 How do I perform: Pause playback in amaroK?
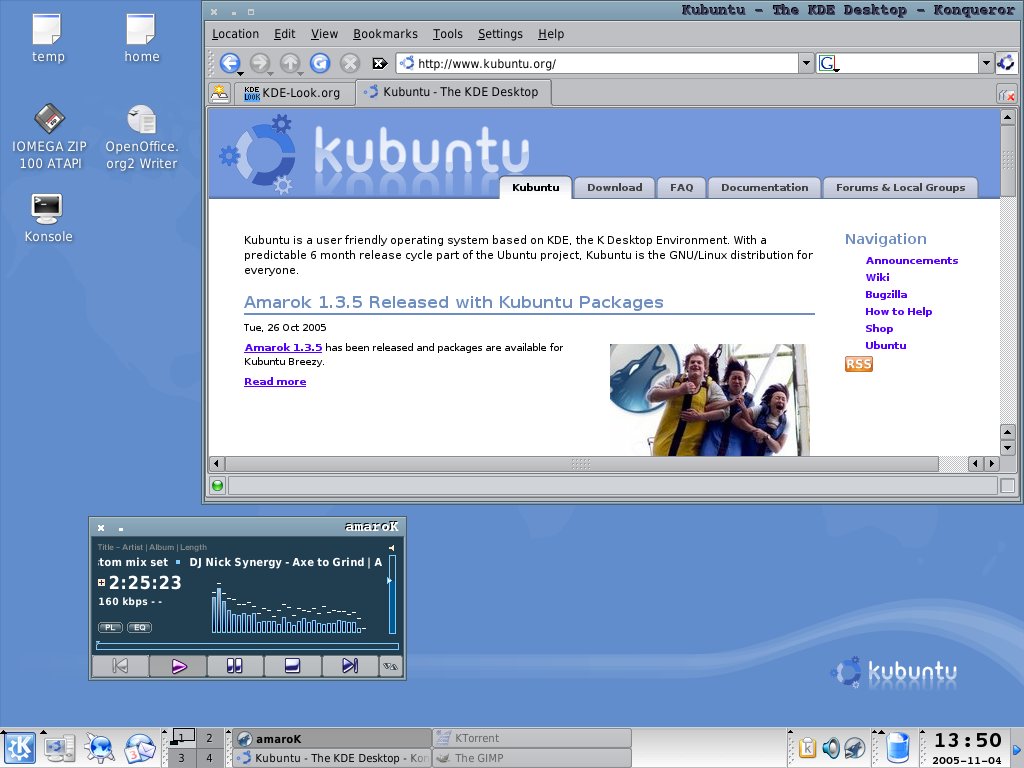[x=234, y=666]
